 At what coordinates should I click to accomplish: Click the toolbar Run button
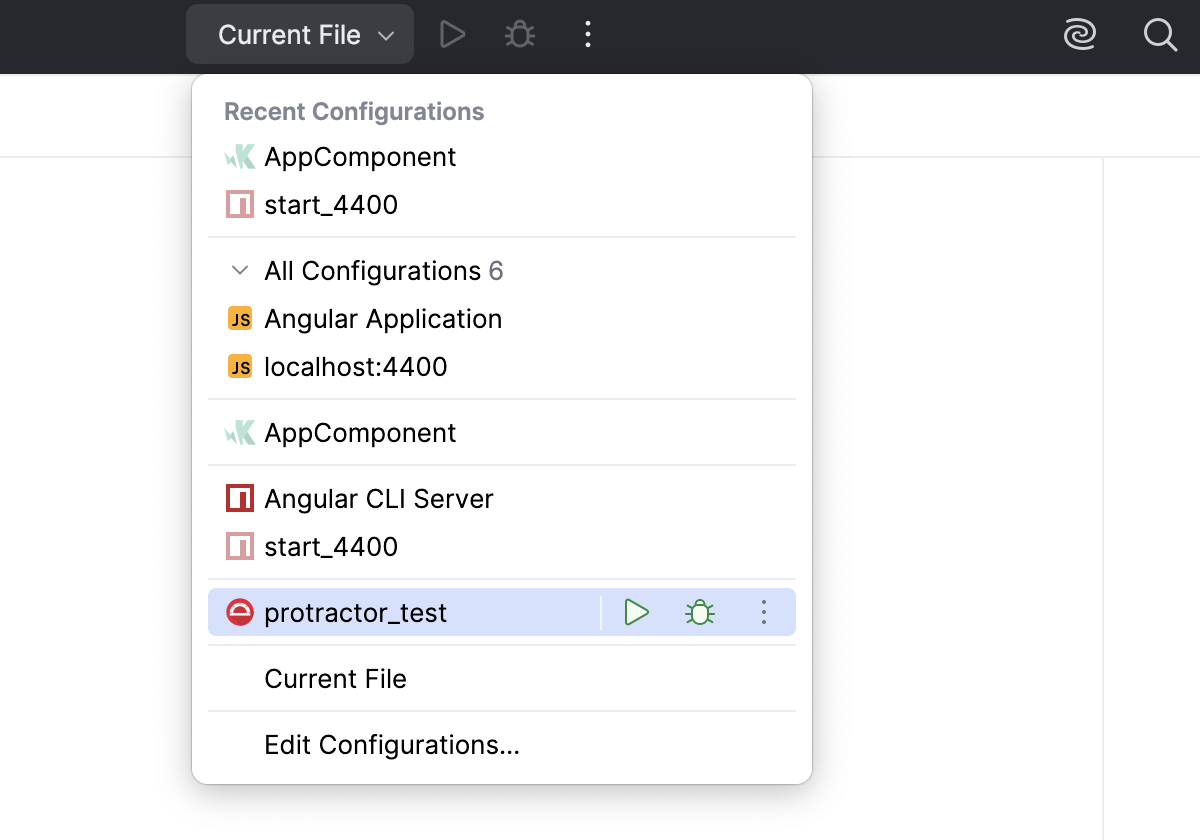[x=453, y=35]
